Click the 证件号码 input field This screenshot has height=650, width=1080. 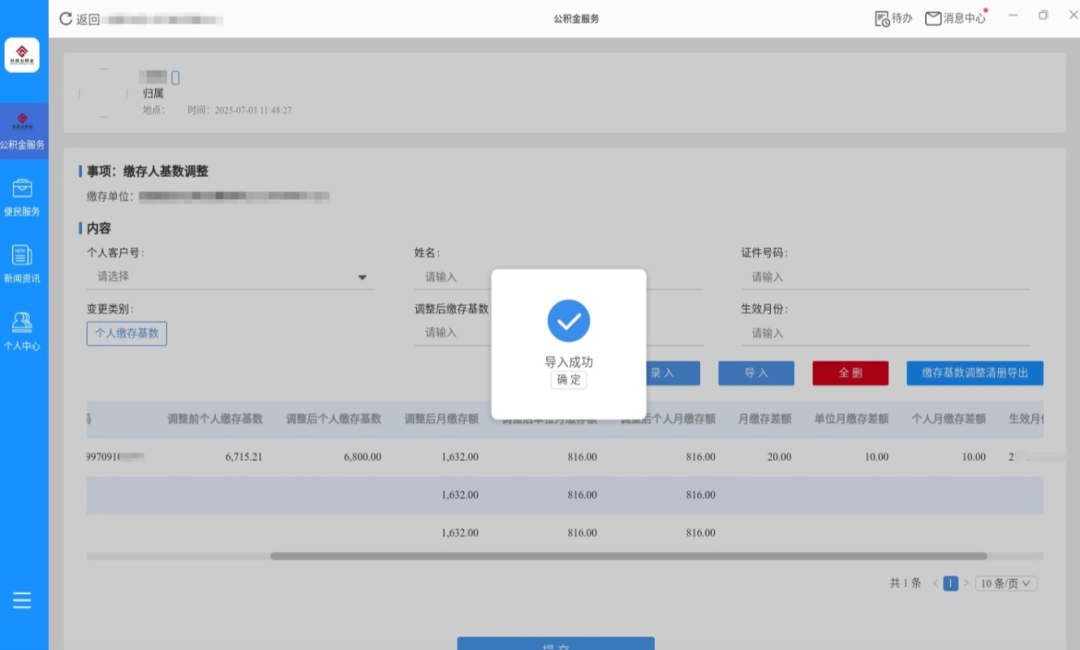[885, 277]
